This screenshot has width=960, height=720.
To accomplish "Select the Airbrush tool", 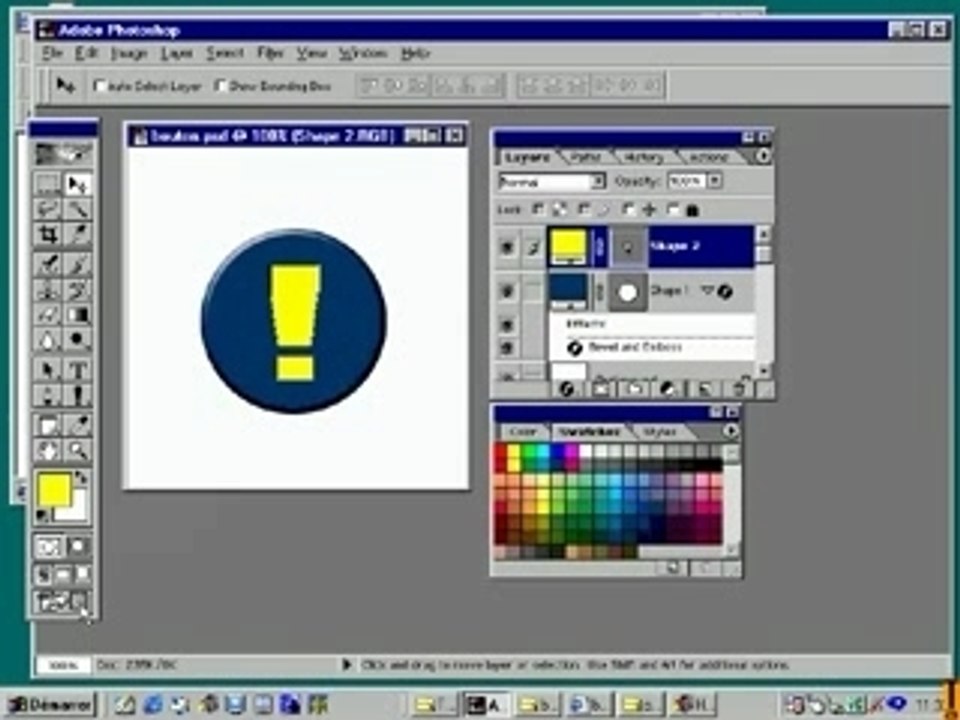I will pos(47,264).
